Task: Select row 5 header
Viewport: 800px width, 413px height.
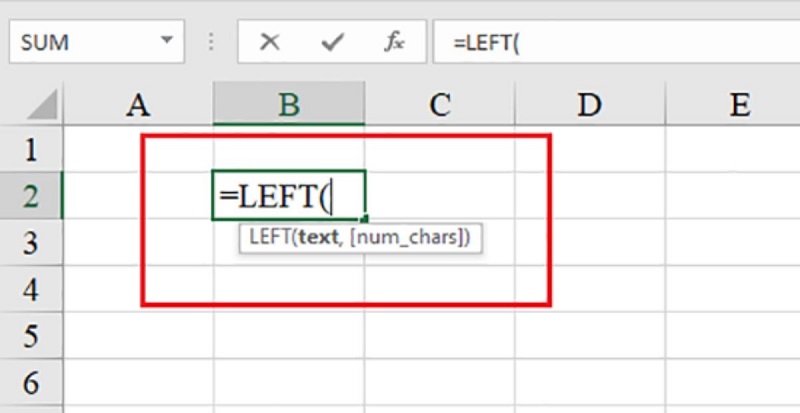Action: point(30,335)
